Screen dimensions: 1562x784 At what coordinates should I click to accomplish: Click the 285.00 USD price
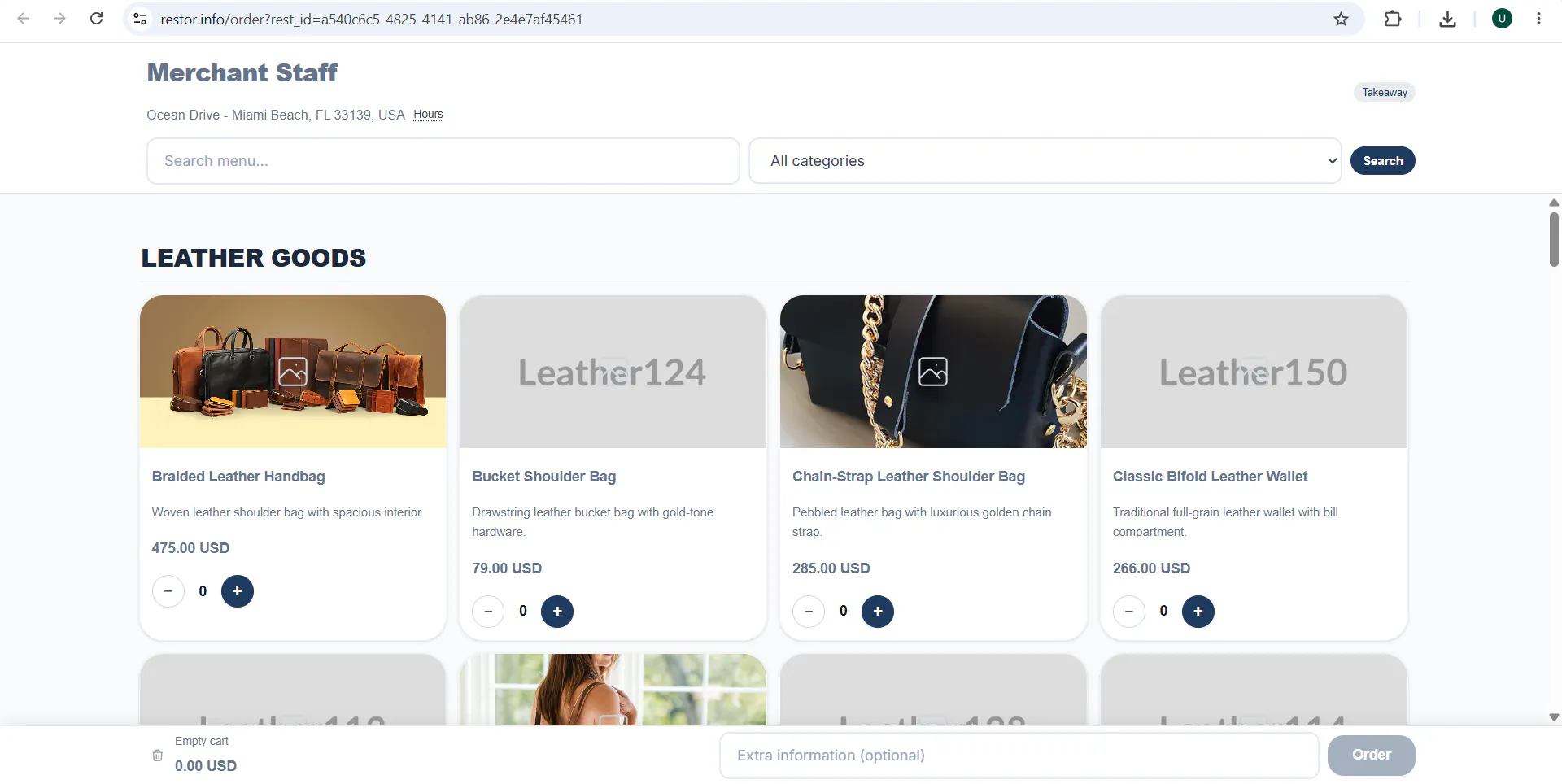tap(831, 568)
